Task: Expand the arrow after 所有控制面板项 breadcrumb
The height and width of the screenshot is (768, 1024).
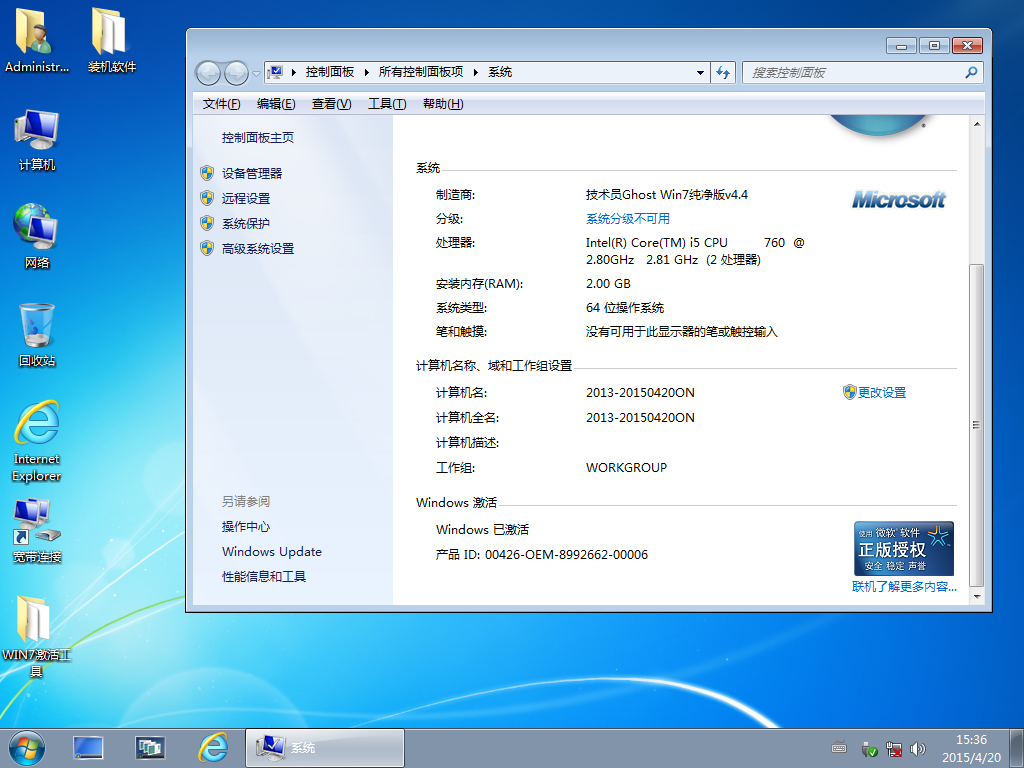Action: pyautogui.click(x=475, y=72)
